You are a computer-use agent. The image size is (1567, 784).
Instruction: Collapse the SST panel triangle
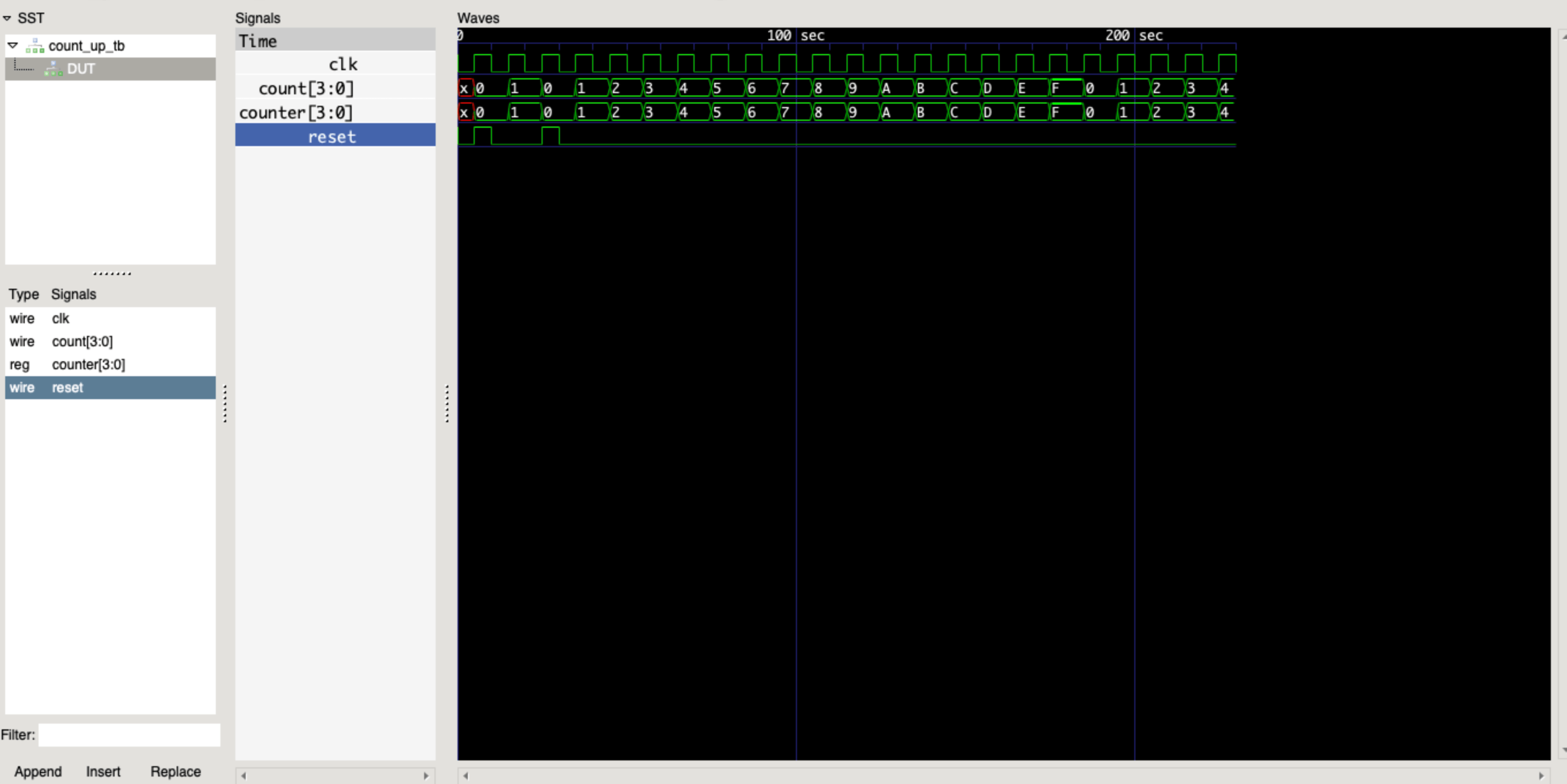(x=7, y=19)
